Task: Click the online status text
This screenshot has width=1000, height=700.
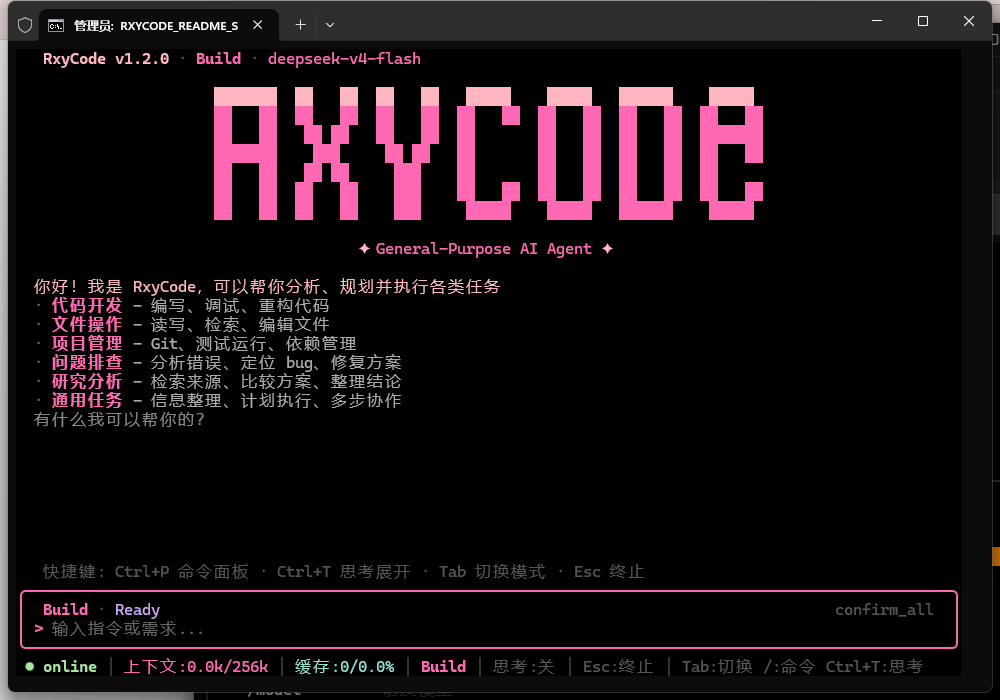Action: click(70, 667)
